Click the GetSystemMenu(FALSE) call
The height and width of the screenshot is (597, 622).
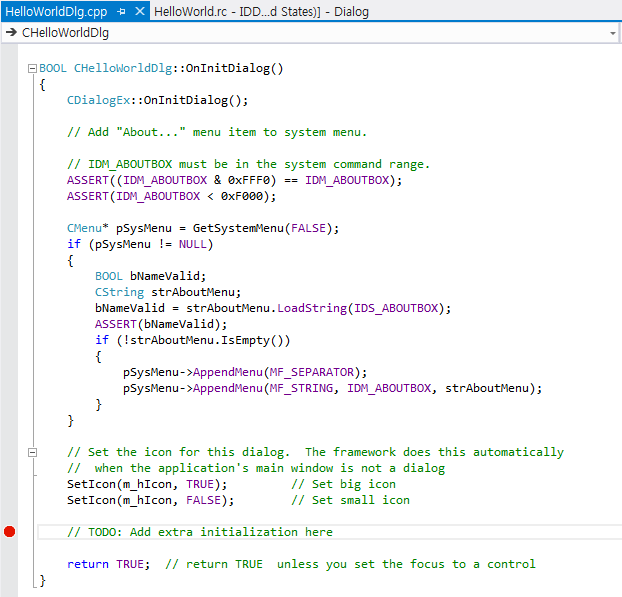[266, 228]
